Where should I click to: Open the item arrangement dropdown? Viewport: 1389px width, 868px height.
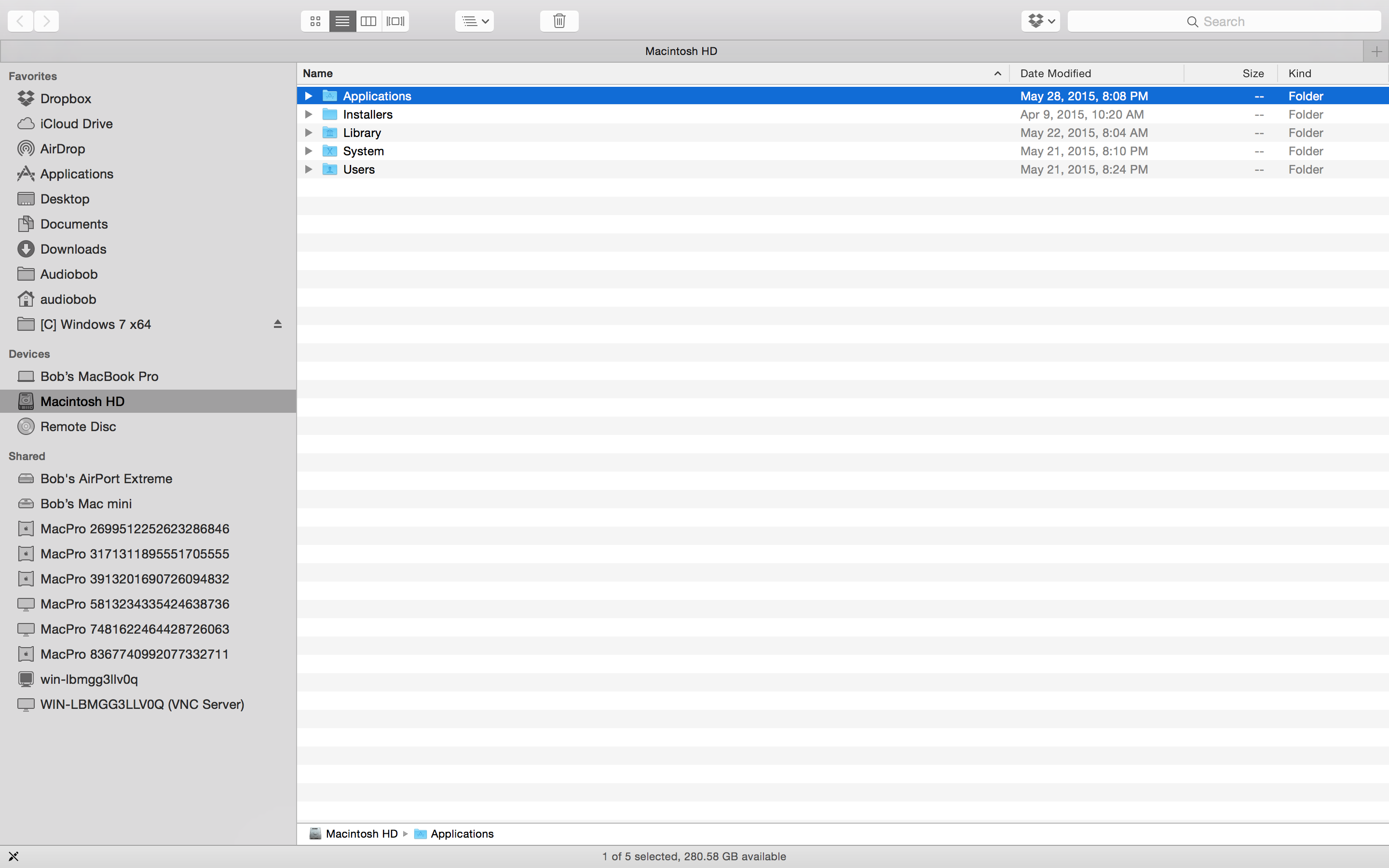coord(475,21)
